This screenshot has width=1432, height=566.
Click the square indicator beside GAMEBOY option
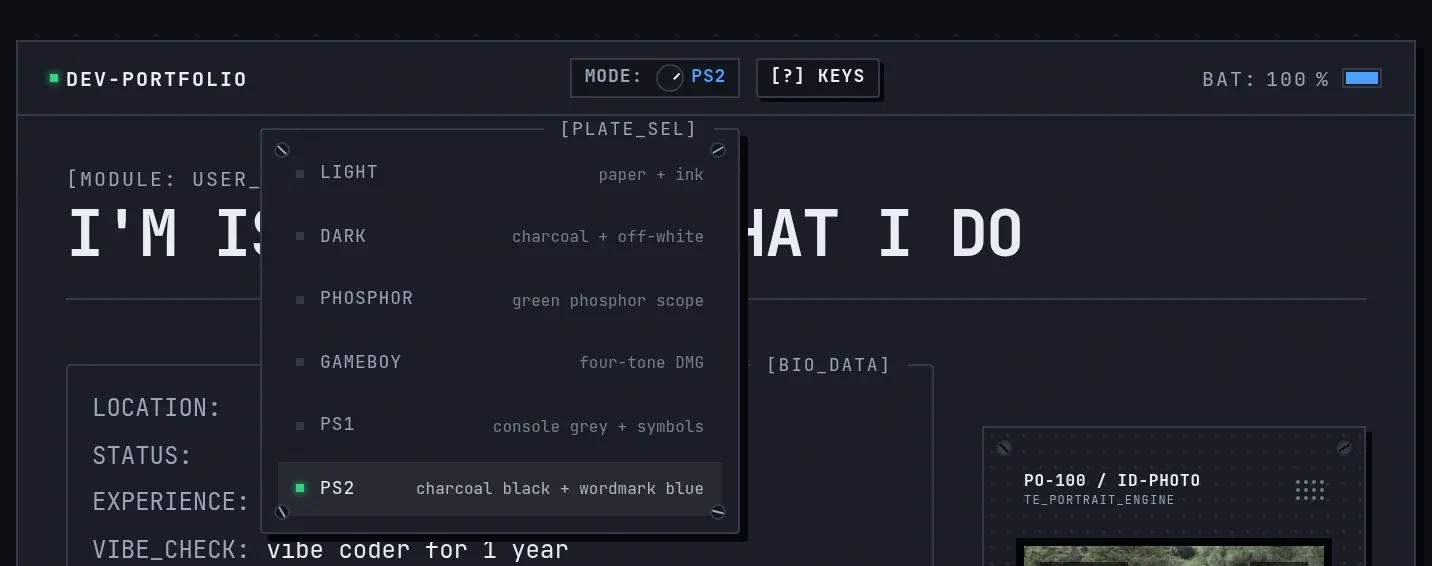[300, 362]
